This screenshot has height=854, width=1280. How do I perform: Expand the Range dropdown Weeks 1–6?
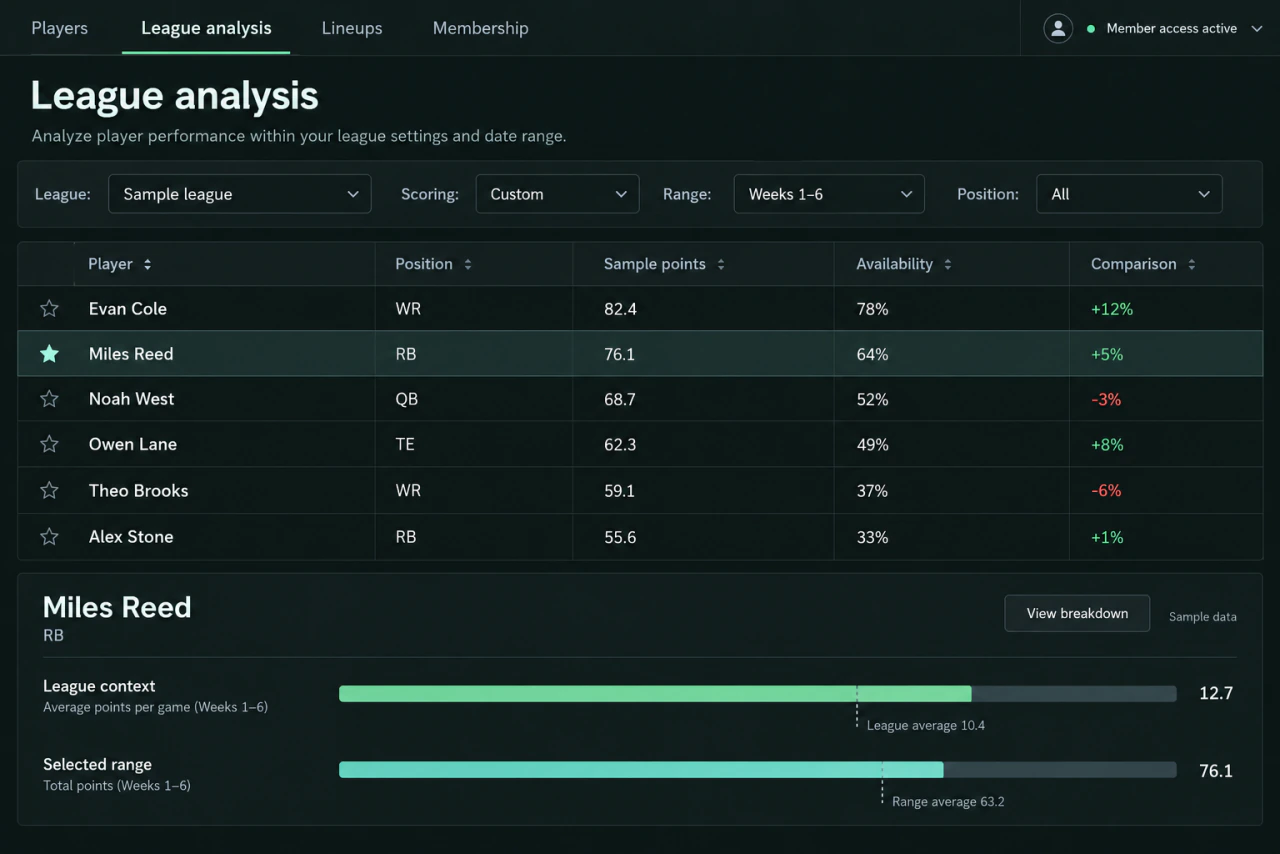pyautogui.click(x=829, y=194)
